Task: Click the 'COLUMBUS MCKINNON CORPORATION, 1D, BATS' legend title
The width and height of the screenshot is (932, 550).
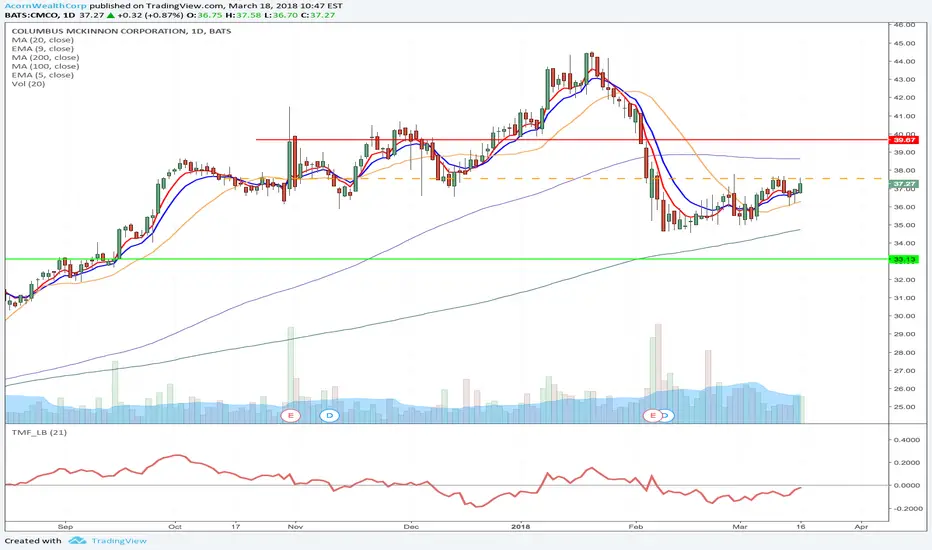Action: click(x=121, y=31)
